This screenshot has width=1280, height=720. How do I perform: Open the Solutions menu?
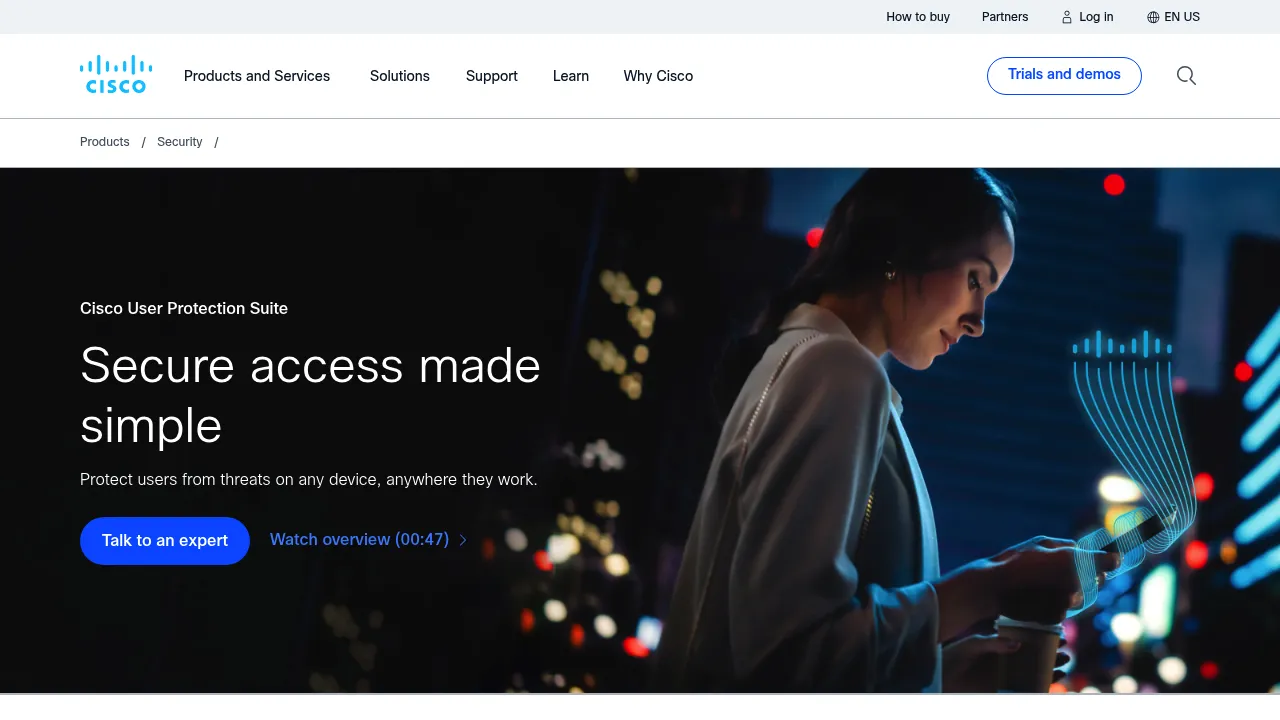(400, 76)
